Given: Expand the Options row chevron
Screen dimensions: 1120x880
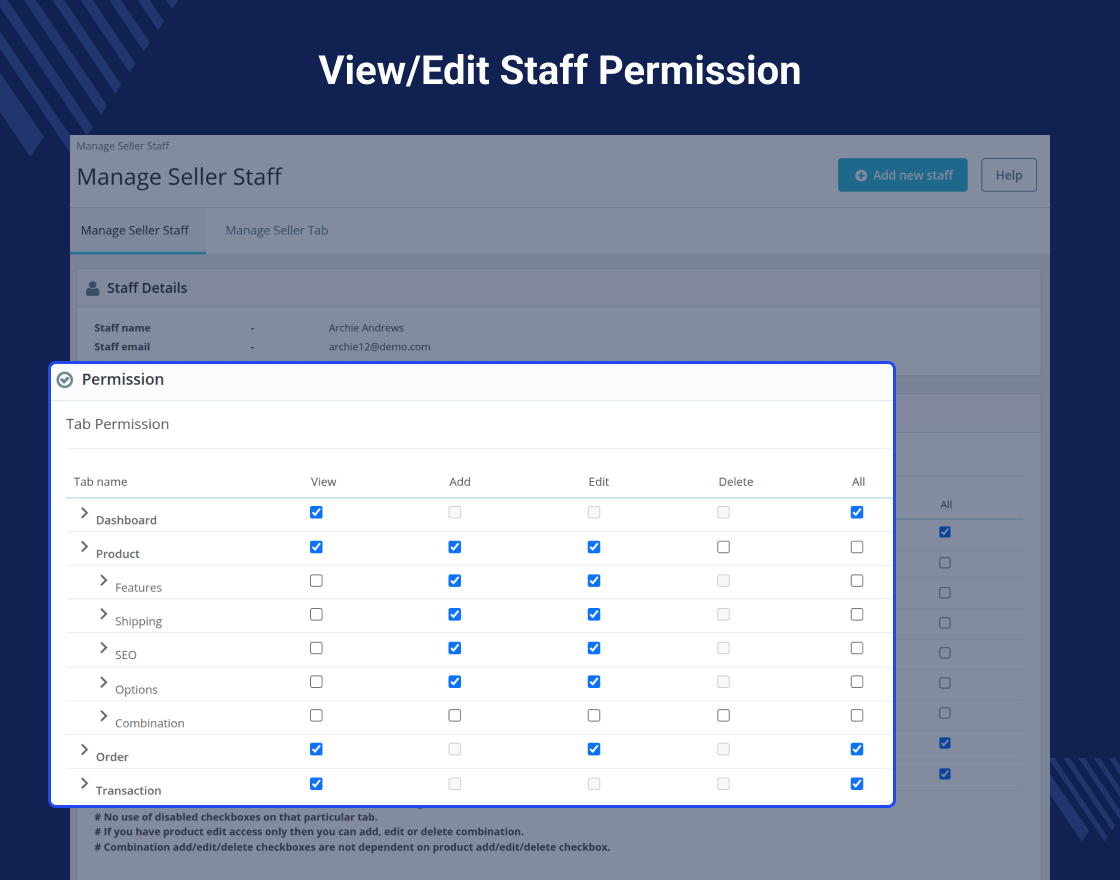Looking at the screenshot, I should point(104,682).
